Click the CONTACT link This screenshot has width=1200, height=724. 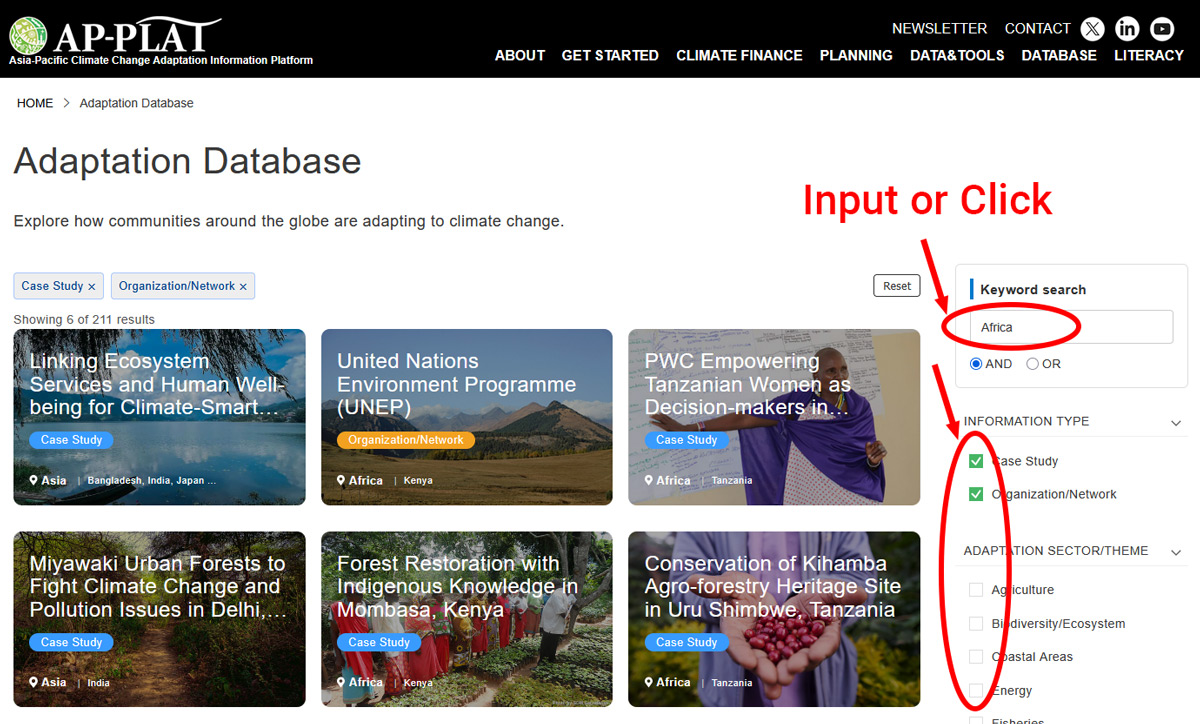1037,29
